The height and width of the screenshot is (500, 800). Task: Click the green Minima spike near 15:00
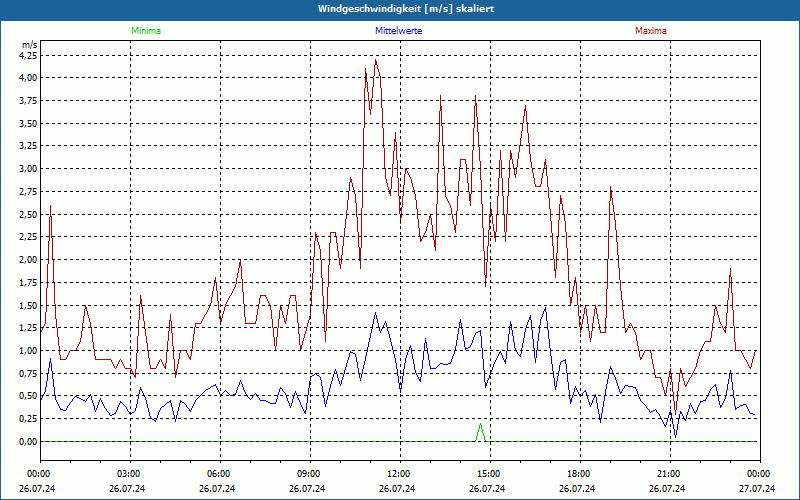pos(480,432)
